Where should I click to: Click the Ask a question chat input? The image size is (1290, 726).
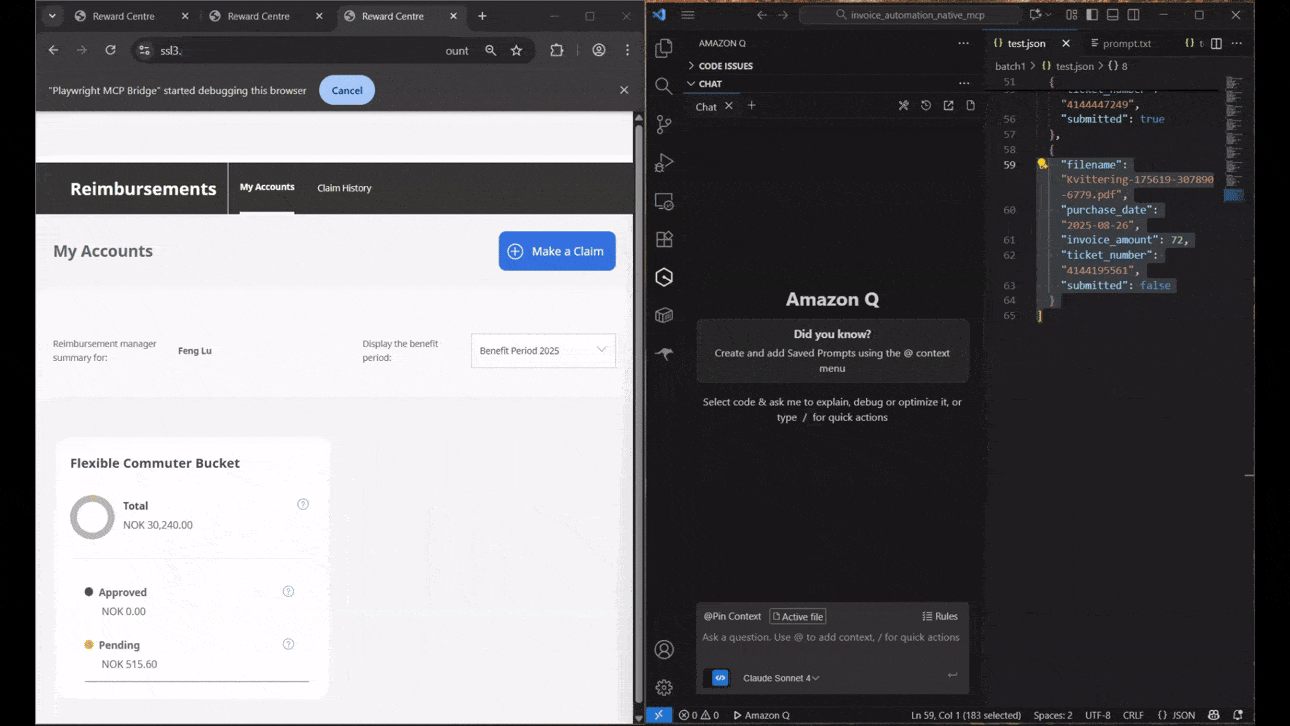coord(830,637)
